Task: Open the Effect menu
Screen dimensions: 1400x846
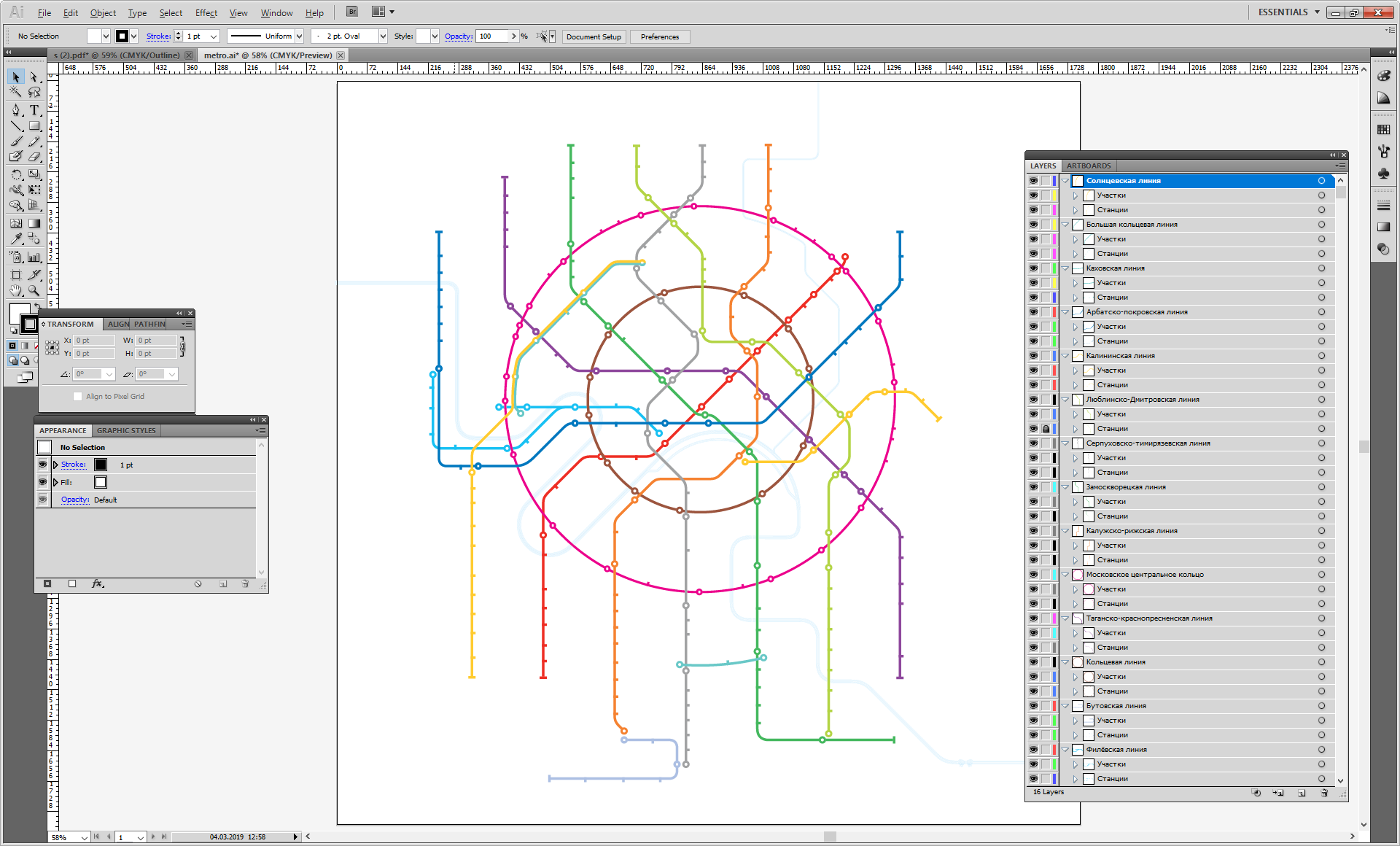Action: pyautogui.click(x=206, y=13)
